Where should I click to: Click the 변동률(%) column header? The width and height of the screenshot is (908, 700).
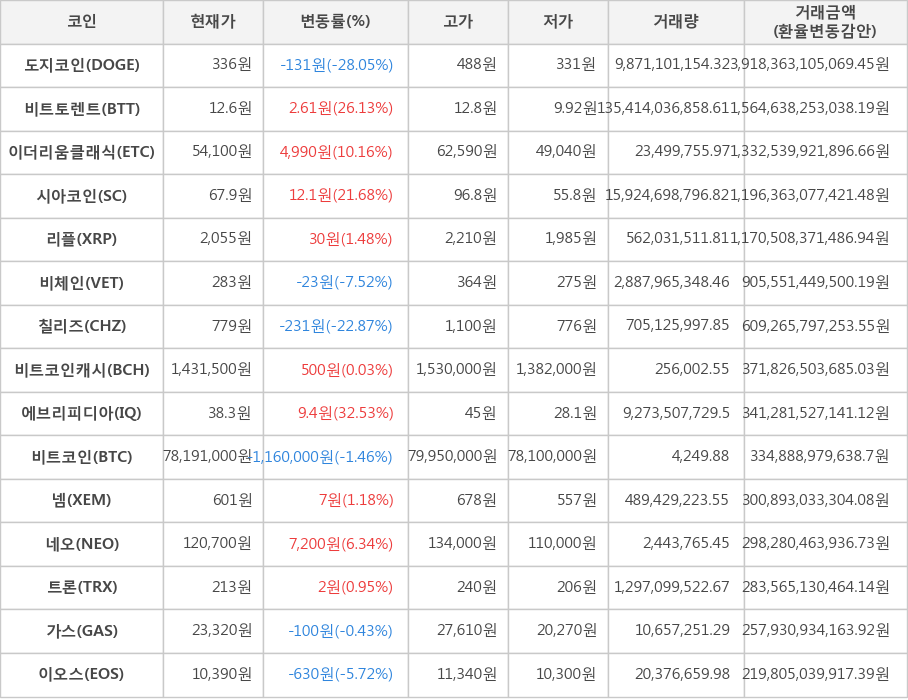335,22
